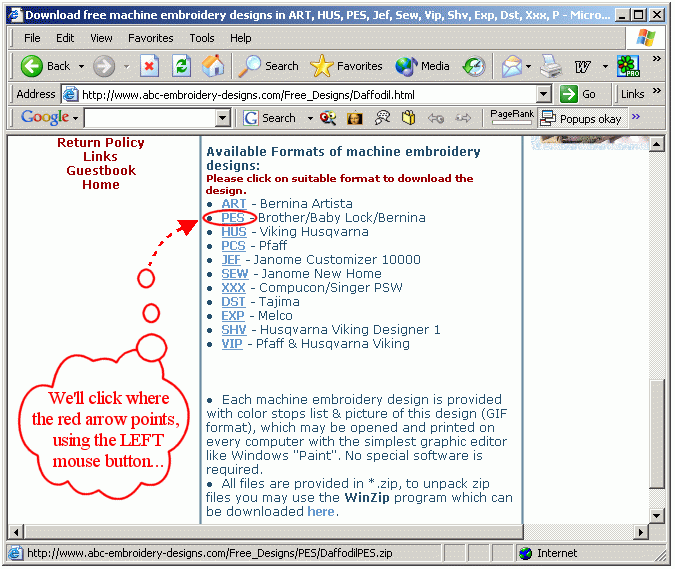Click the Google toolbar Search button

tap(269, 118)
